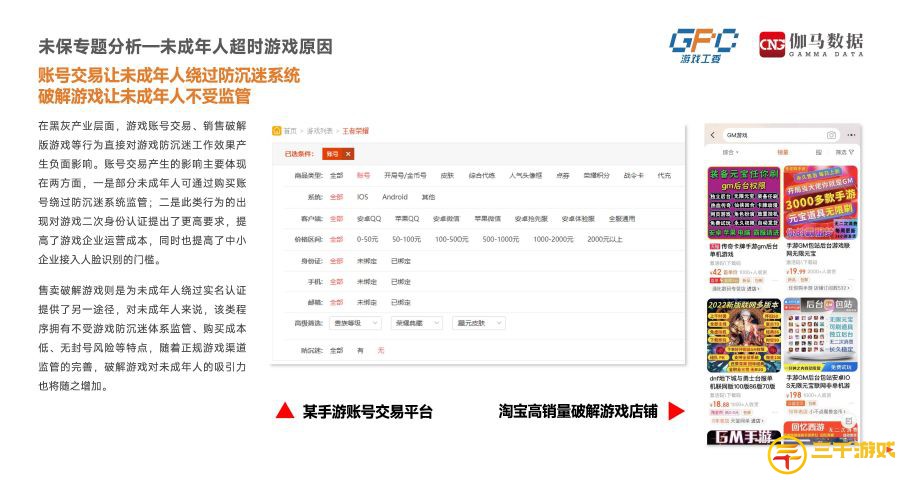Open the 贵族等级 dropdown

355,323
